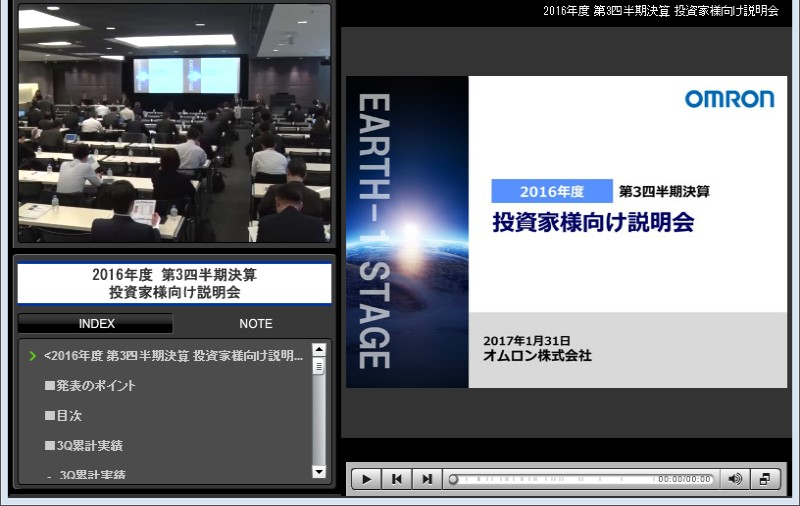This screenshot has height=506, width=800.
Task: Jump to the previous slide chapter
Action: click(x=396, y=479)
